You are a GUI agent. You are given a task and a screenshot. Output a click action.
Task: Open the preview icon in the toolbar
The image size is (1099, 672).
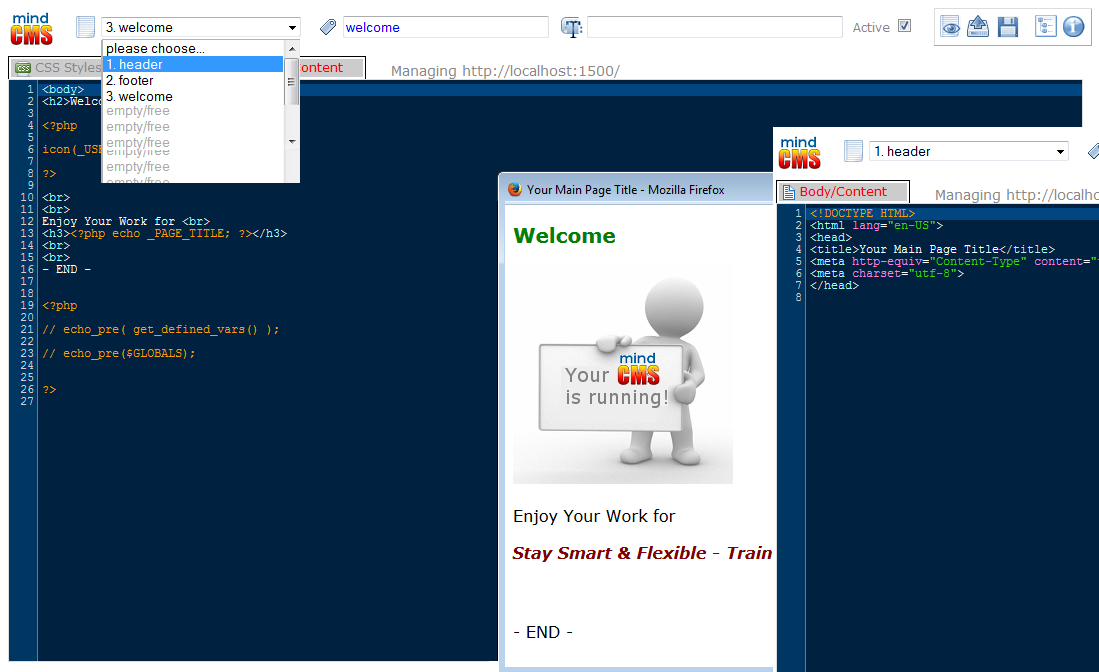[x=950, y=27]
